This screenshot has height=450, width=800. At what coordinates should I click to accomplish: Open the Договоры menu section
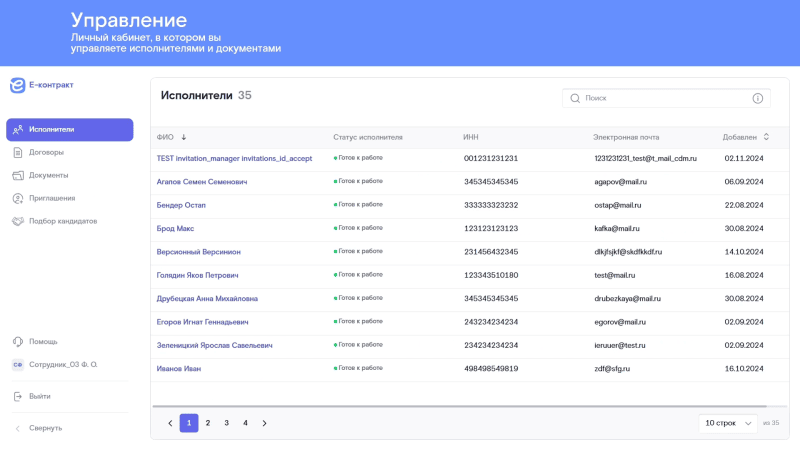click(x=46, y=152)
